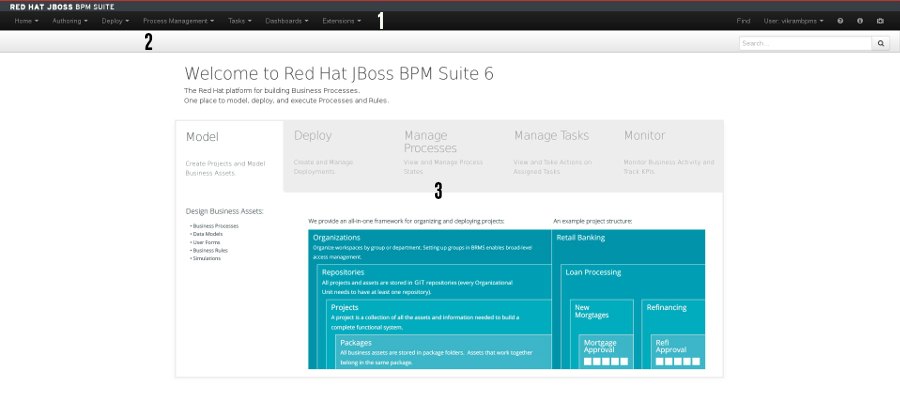The image size is (900, 394).
Task: Open the Home dropdown menu
Action: click(26, 21)
